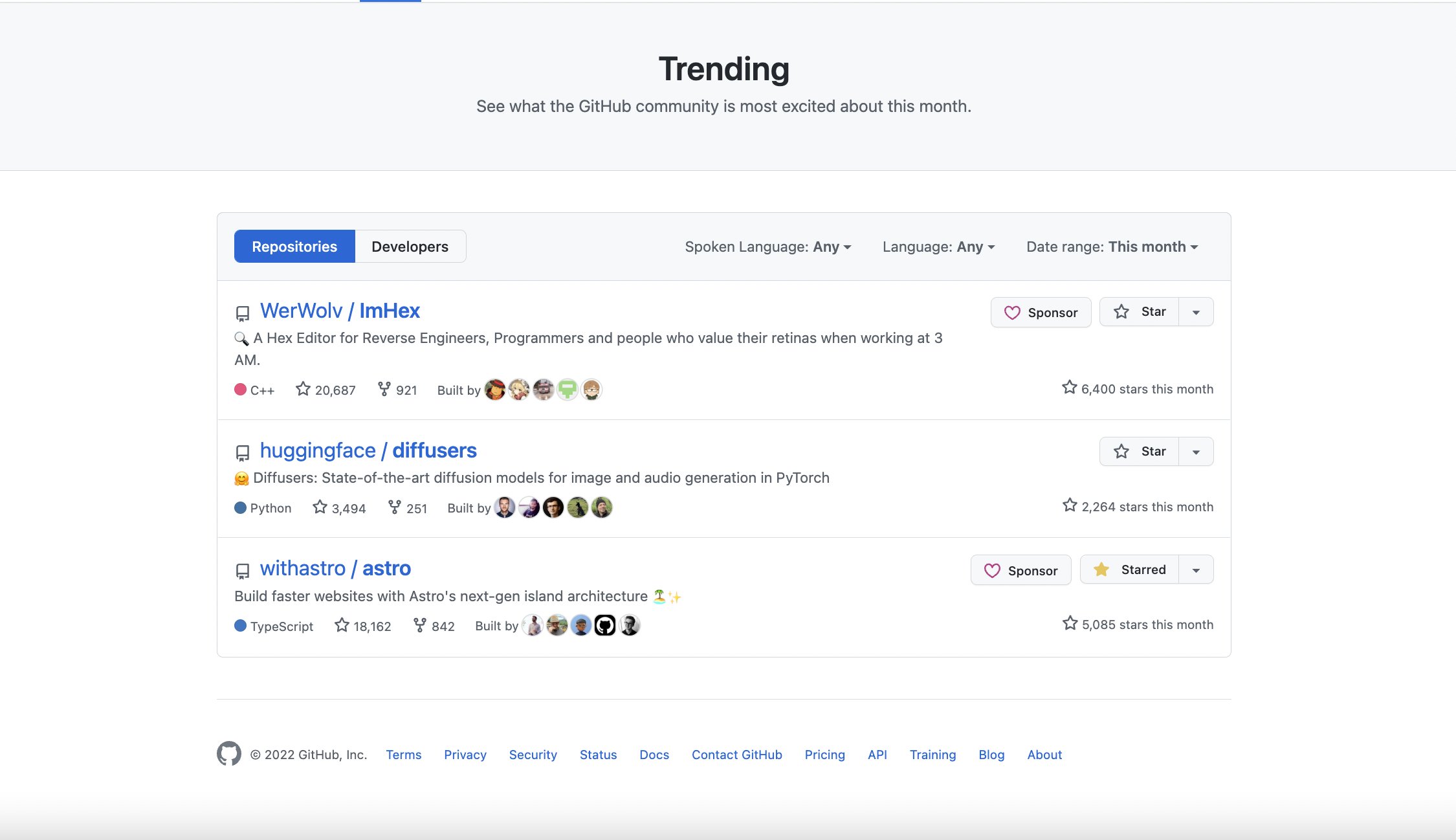Star the WerWolv/ImHex repository
The width and height of the screenshot is (1456, 840).
point(1139,311)
